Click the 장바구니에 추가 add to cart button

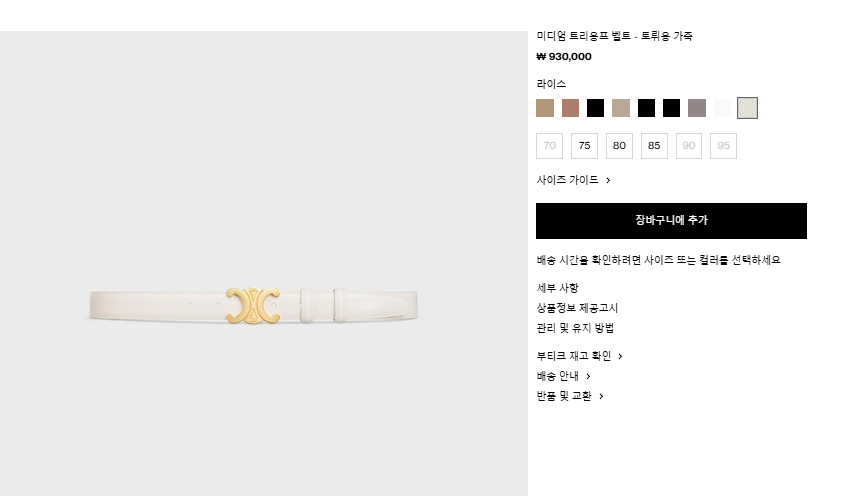[671, 221]
